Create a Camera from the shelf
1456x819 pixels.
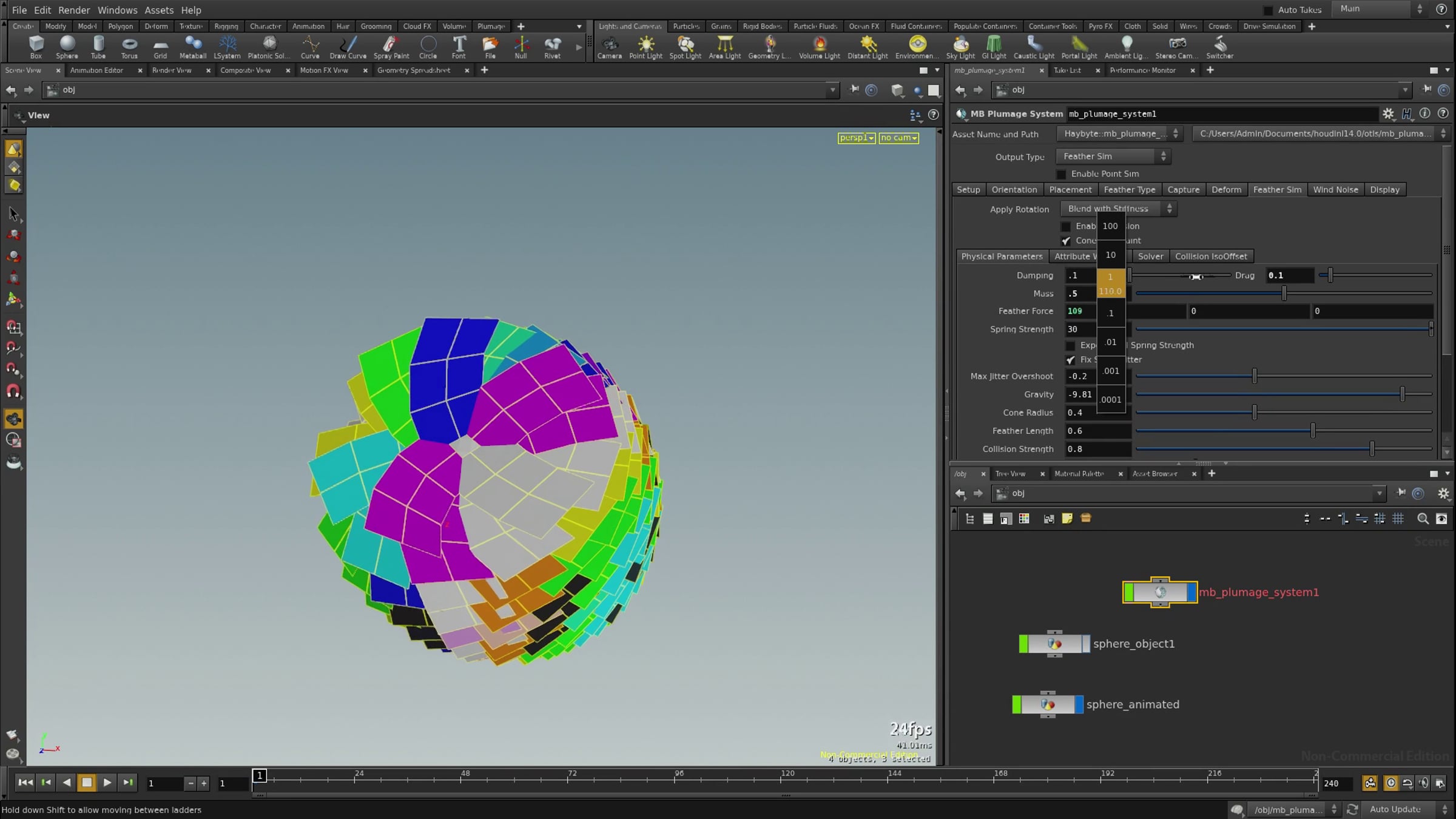tap(609, 47)
